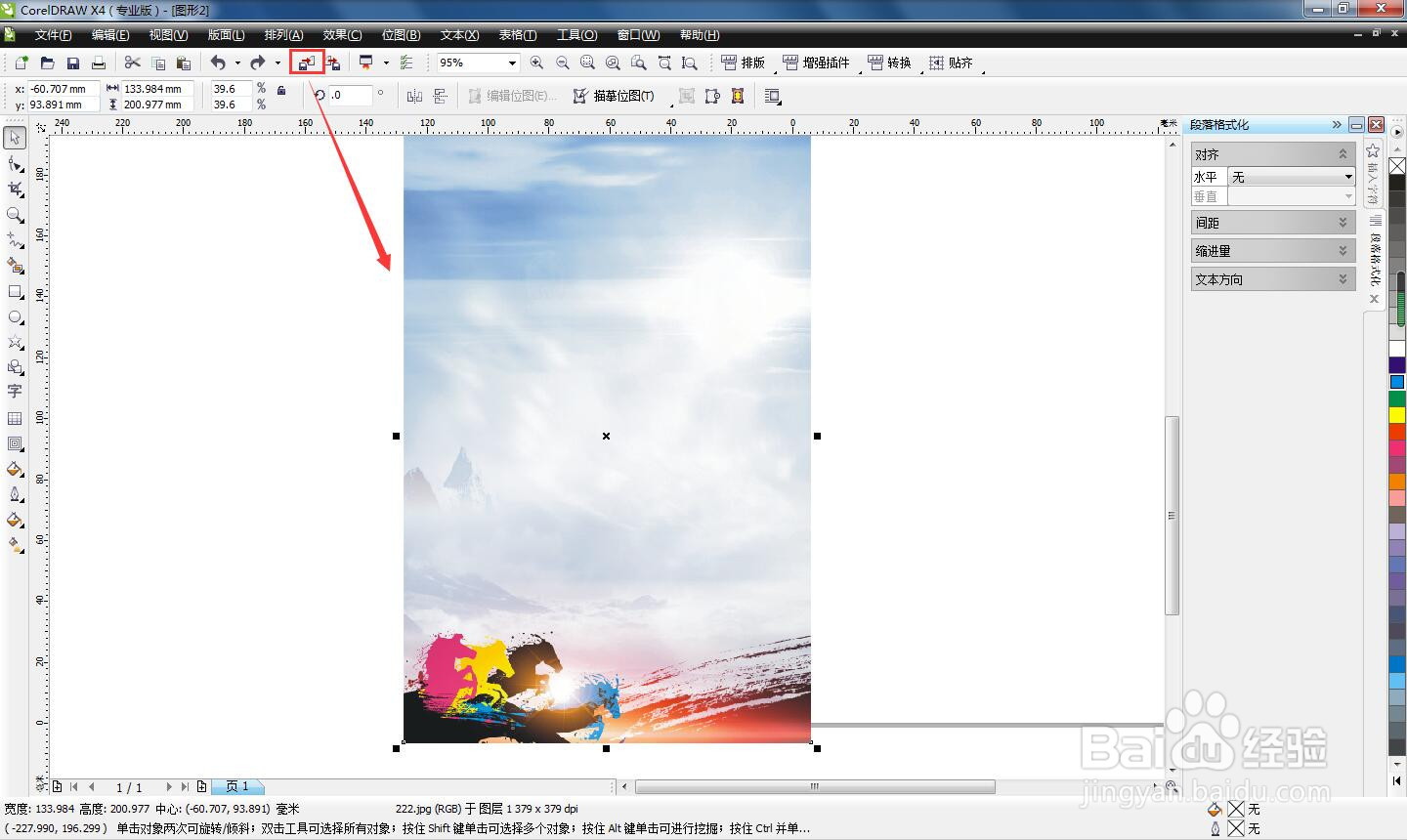Click the rotation angle input field
Image resolution: width=1407 pixels, height=840 pixels.
click(351, 95)
